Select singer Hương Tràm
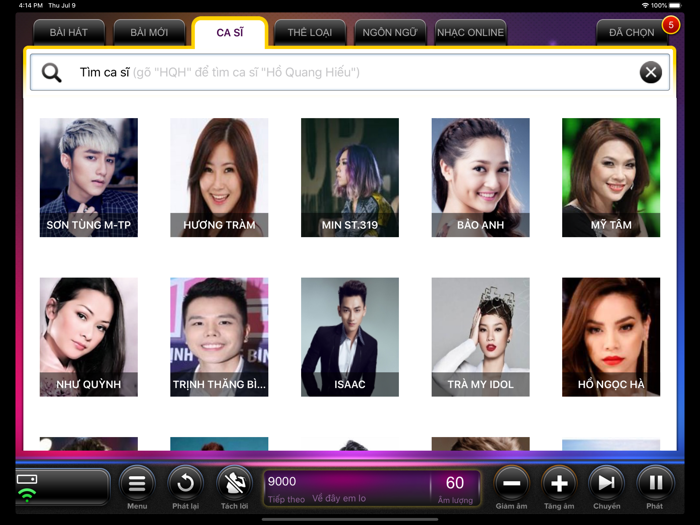Image resolution: width=700 pixels, height=525 pixels. [219, 177]
